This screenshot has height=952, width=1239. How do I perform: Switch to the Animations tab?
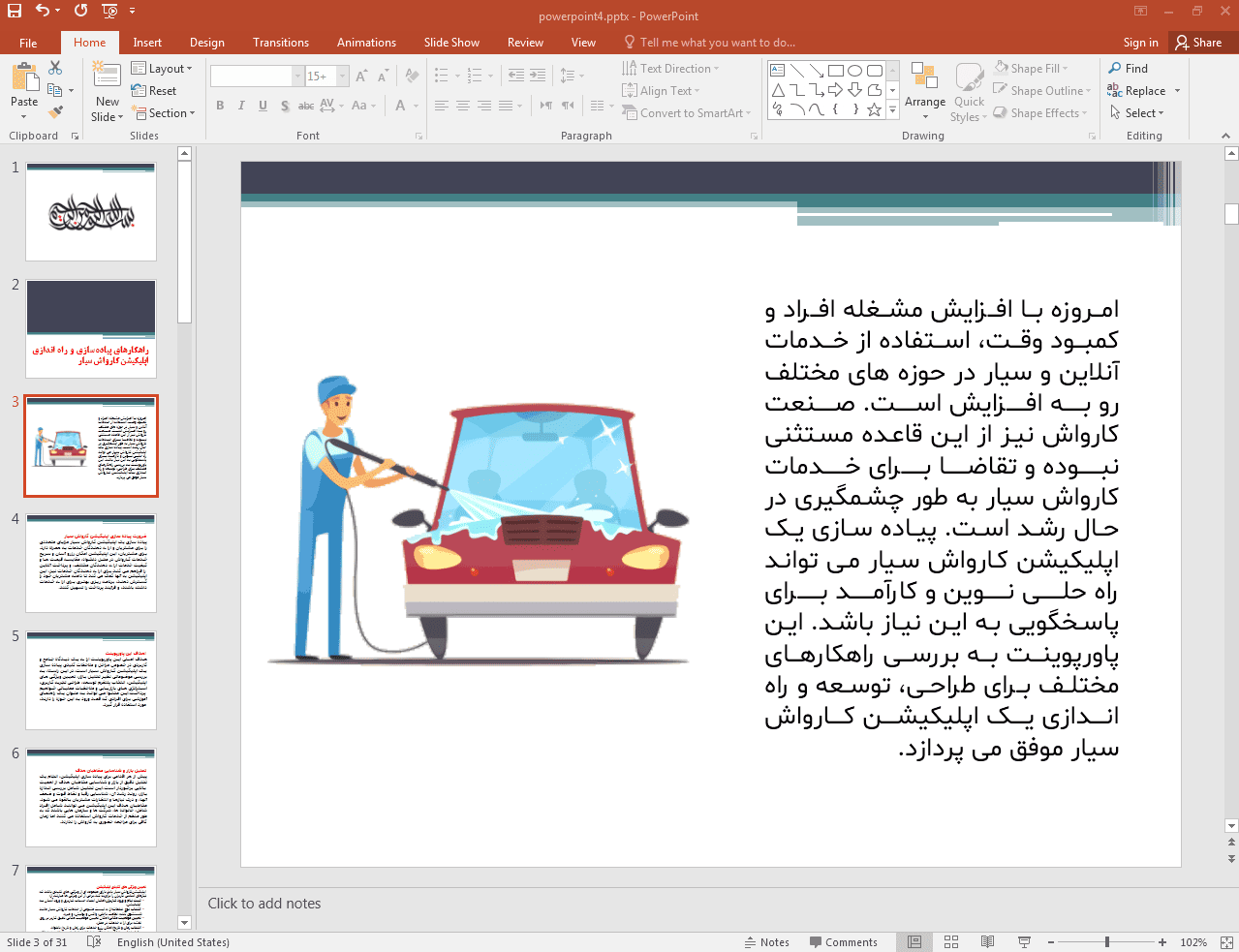pyautogui.click(x=366, y=43)
